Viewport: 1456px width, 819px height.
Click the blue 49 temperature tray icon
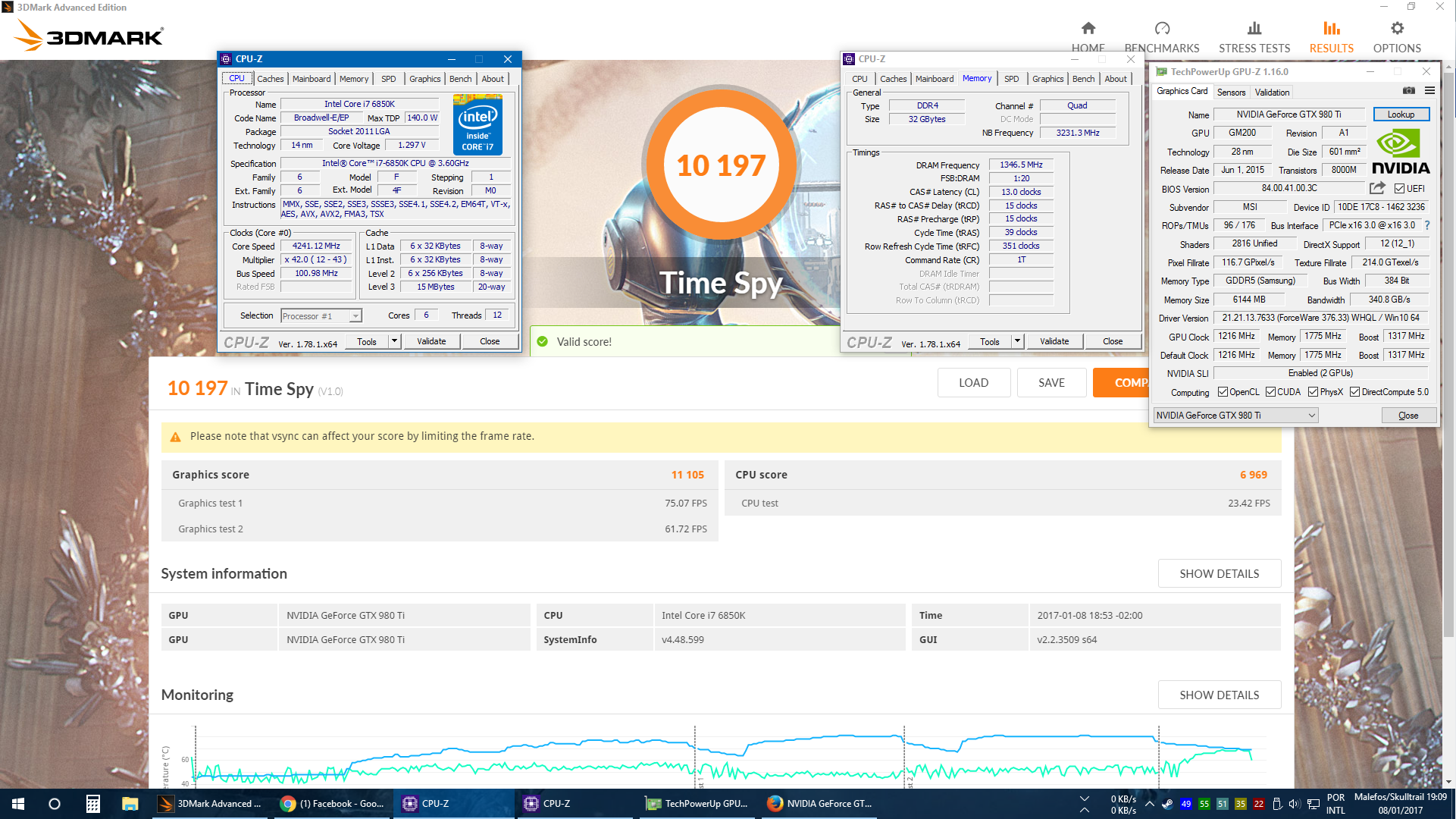click(1186, 804)
